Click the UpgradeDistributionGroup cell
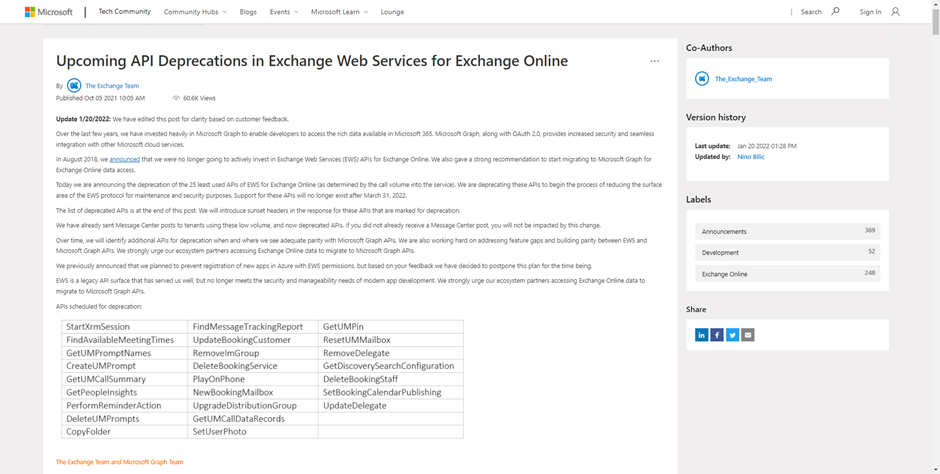This screenshot has height=474, width=940. 253,406
